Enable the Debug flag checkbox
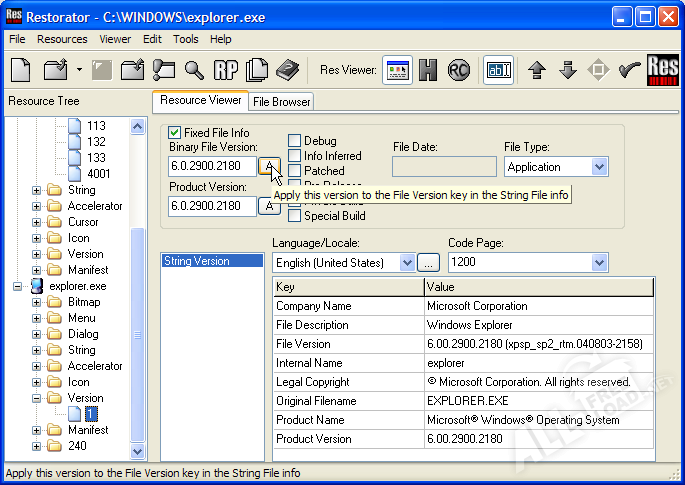This screenshot has width=685, height=485. [x=295, y=141]
